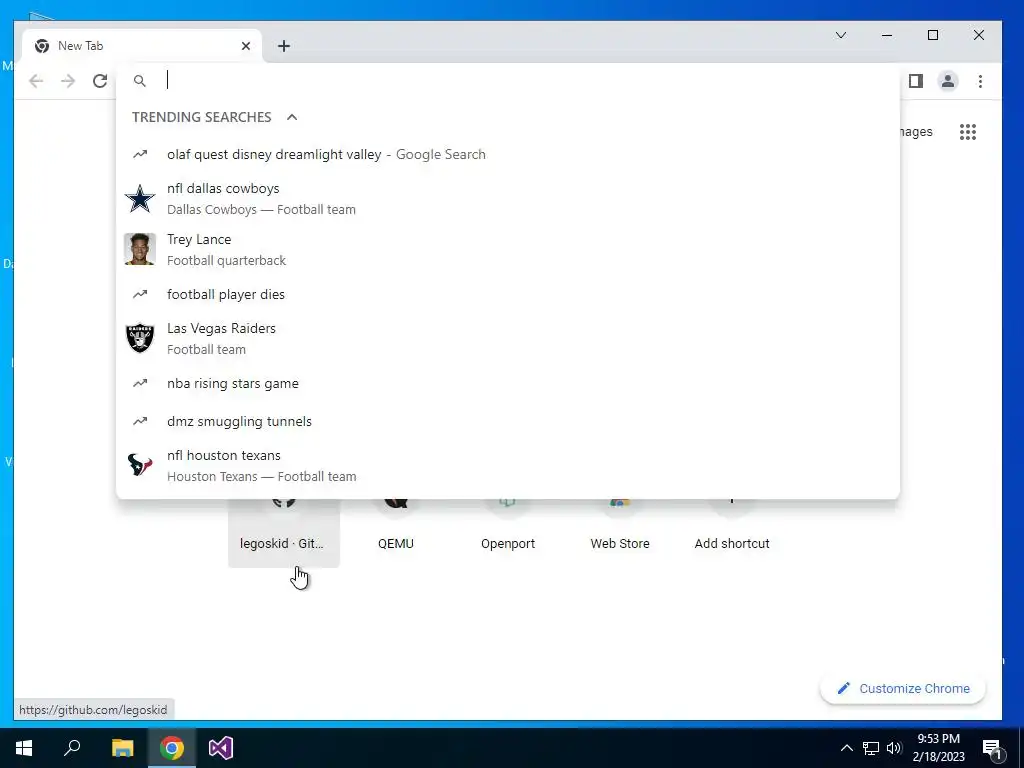Click Add shortcut tile
This screenshot has height=768, width=1024.
point(732,532)
